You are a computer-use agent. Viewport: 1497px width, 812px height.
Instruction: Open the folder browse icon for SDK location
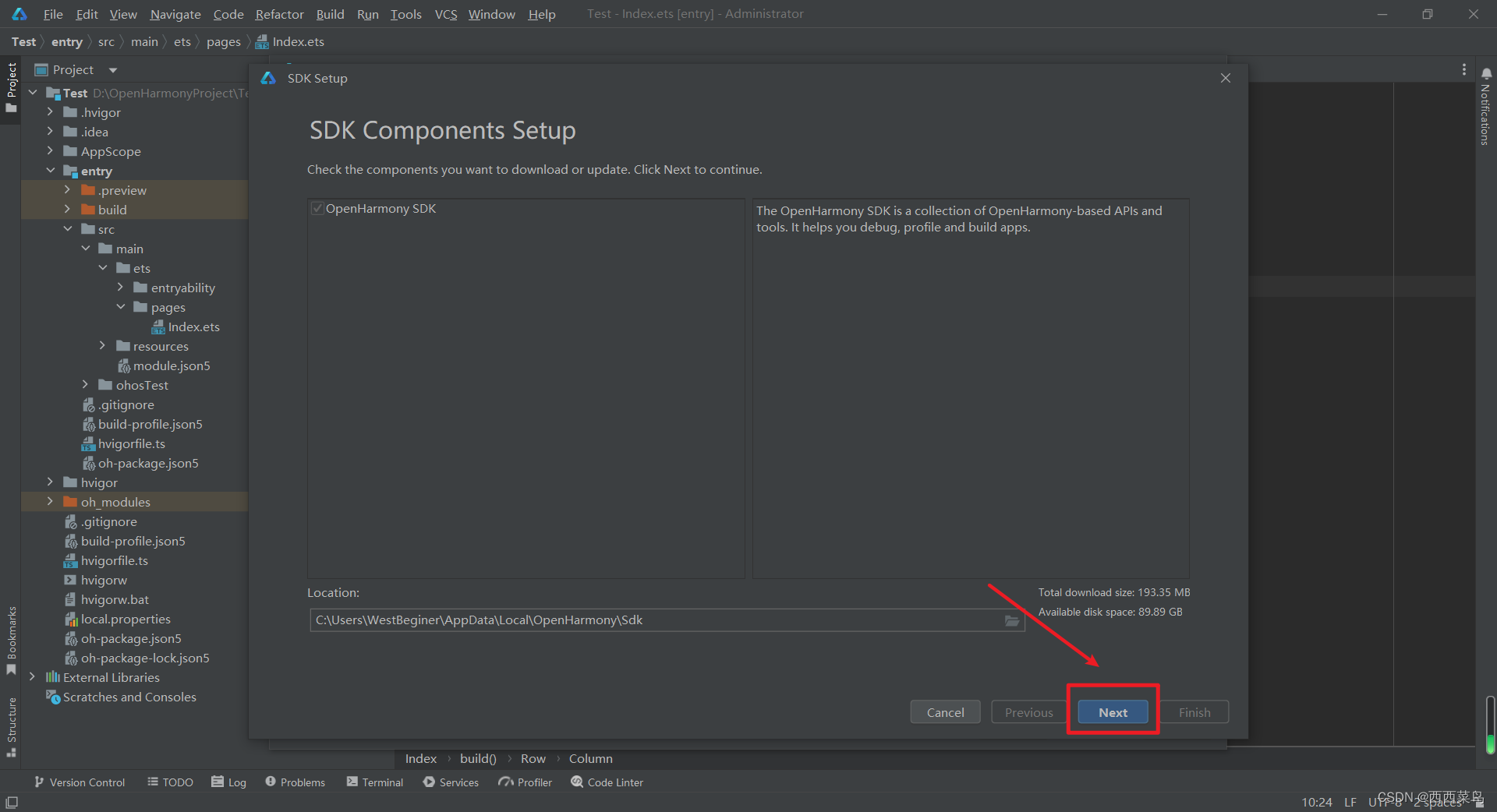[1012, 620]
